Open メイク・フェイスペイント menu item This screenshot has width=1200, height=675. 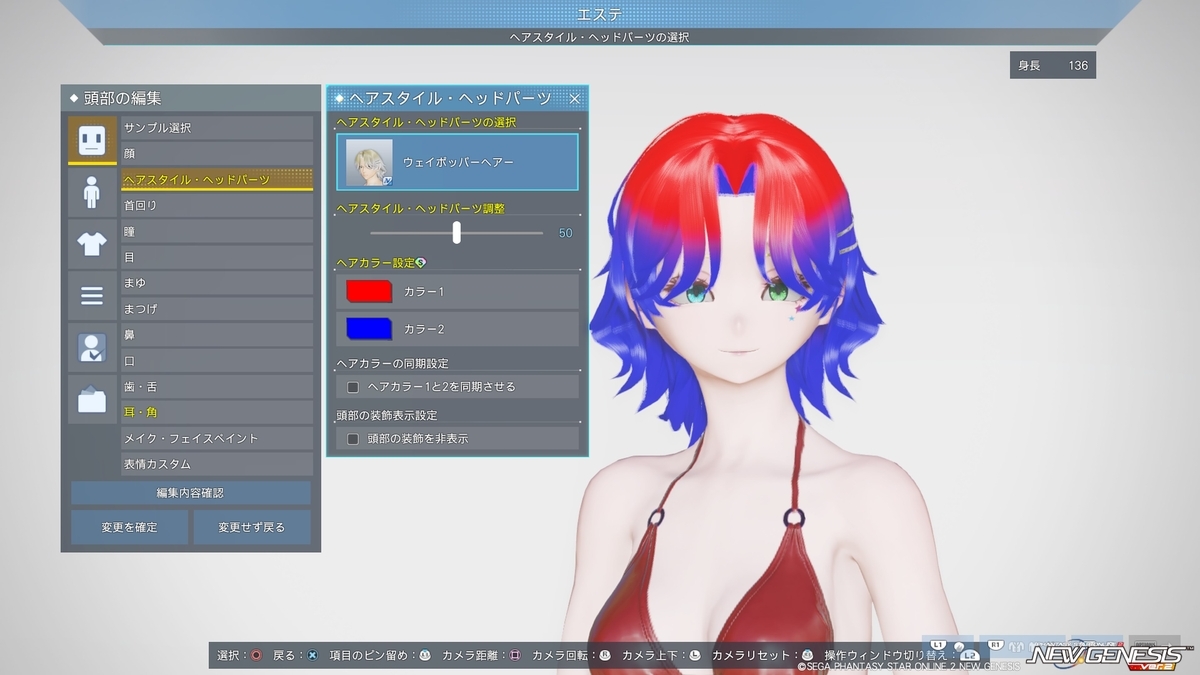coord(217,438)
